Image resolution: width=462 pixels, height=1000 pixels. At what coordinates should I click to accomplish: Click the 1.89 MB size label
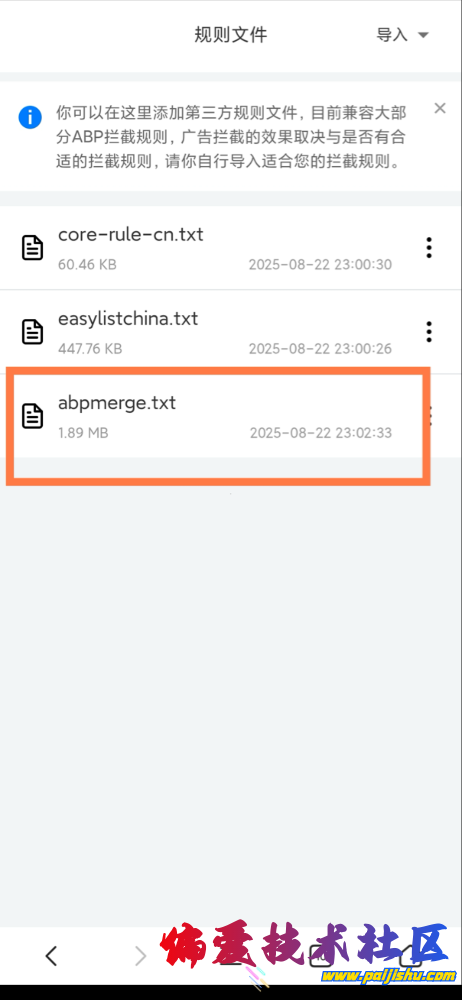83,433
